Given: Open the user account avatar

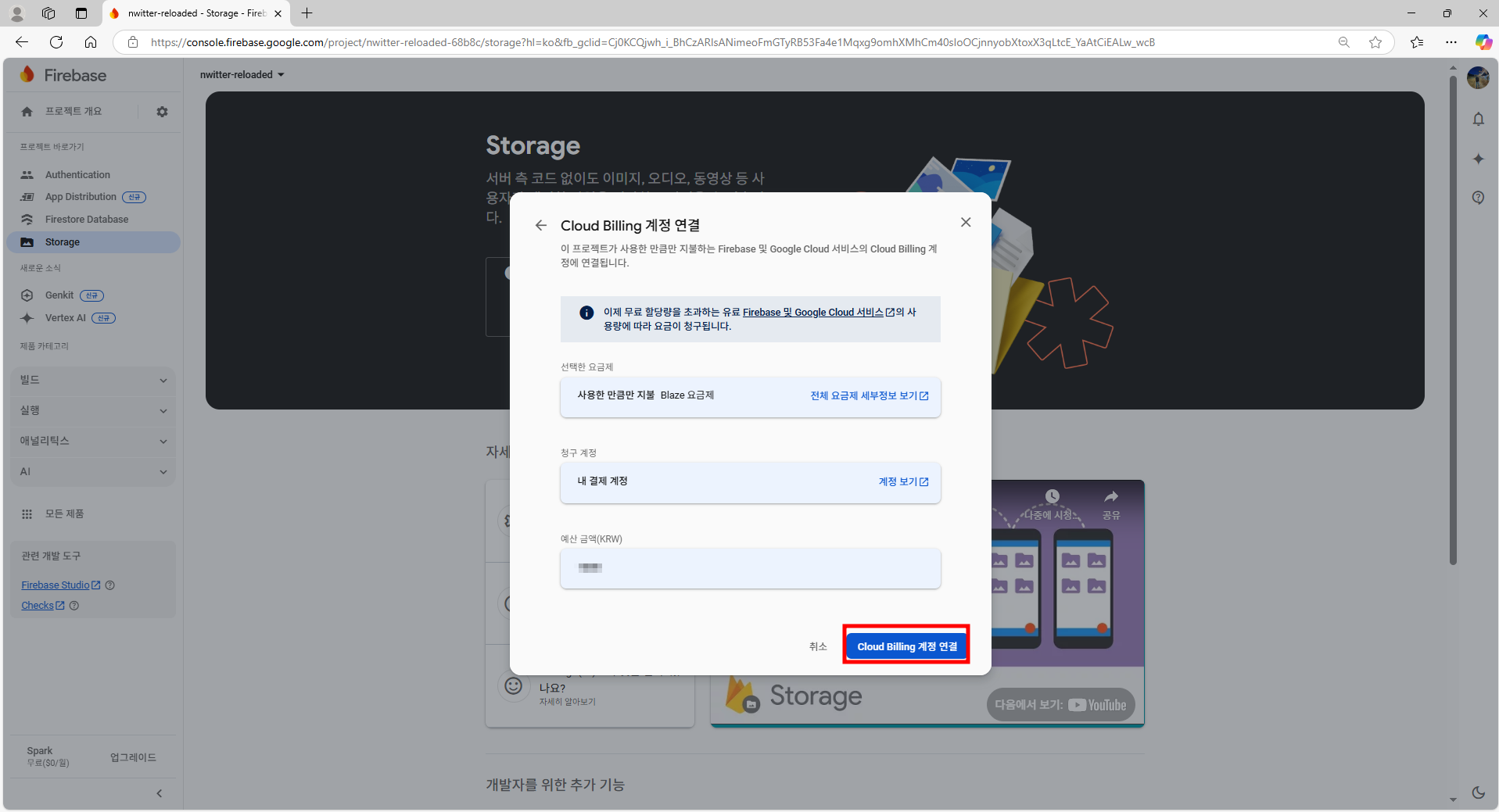Looking at the screenshot, I should 1478,77.
